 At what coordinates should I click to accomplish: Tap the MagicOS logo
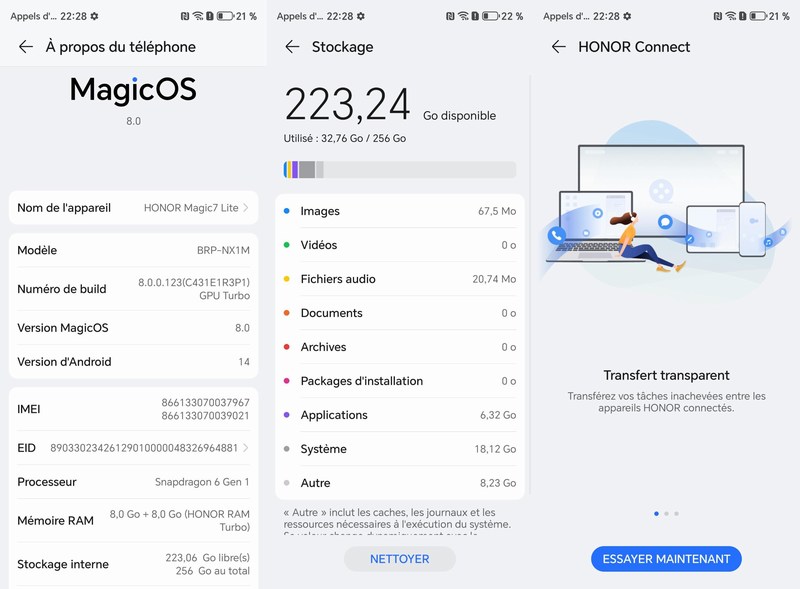pyautogui.click(x=133, y=90)
